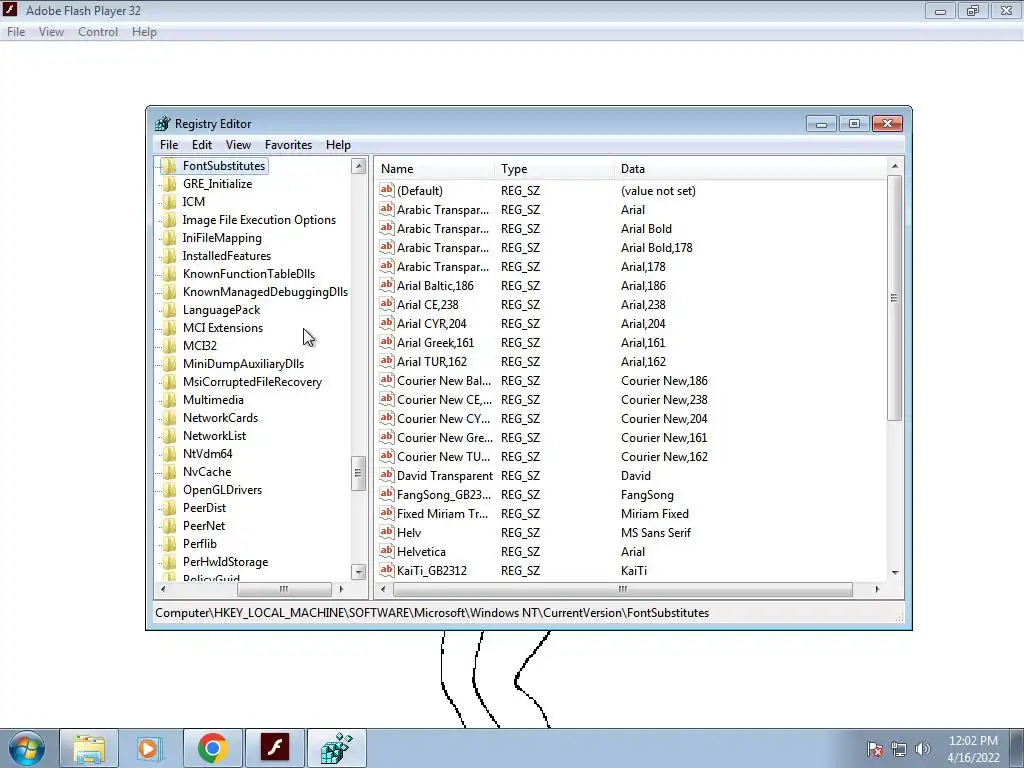Screen dimensions: 1024x768
Task: Click the folder icon next to Multimedia
Action: (169, 400)
